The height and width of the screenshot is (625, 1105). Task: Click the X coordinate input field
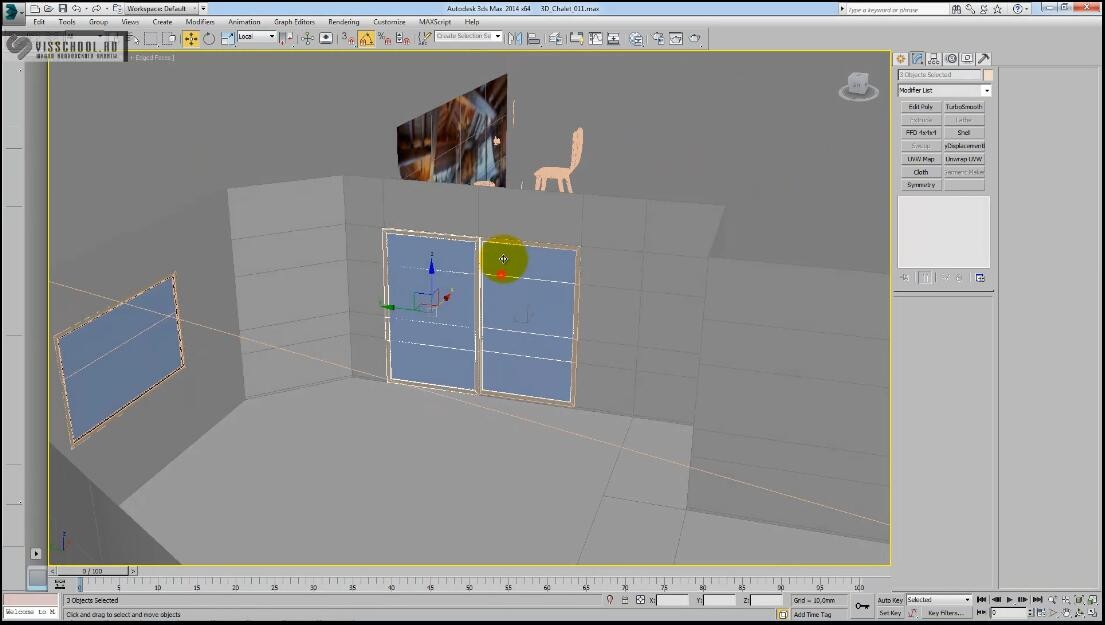coord(672,600)
